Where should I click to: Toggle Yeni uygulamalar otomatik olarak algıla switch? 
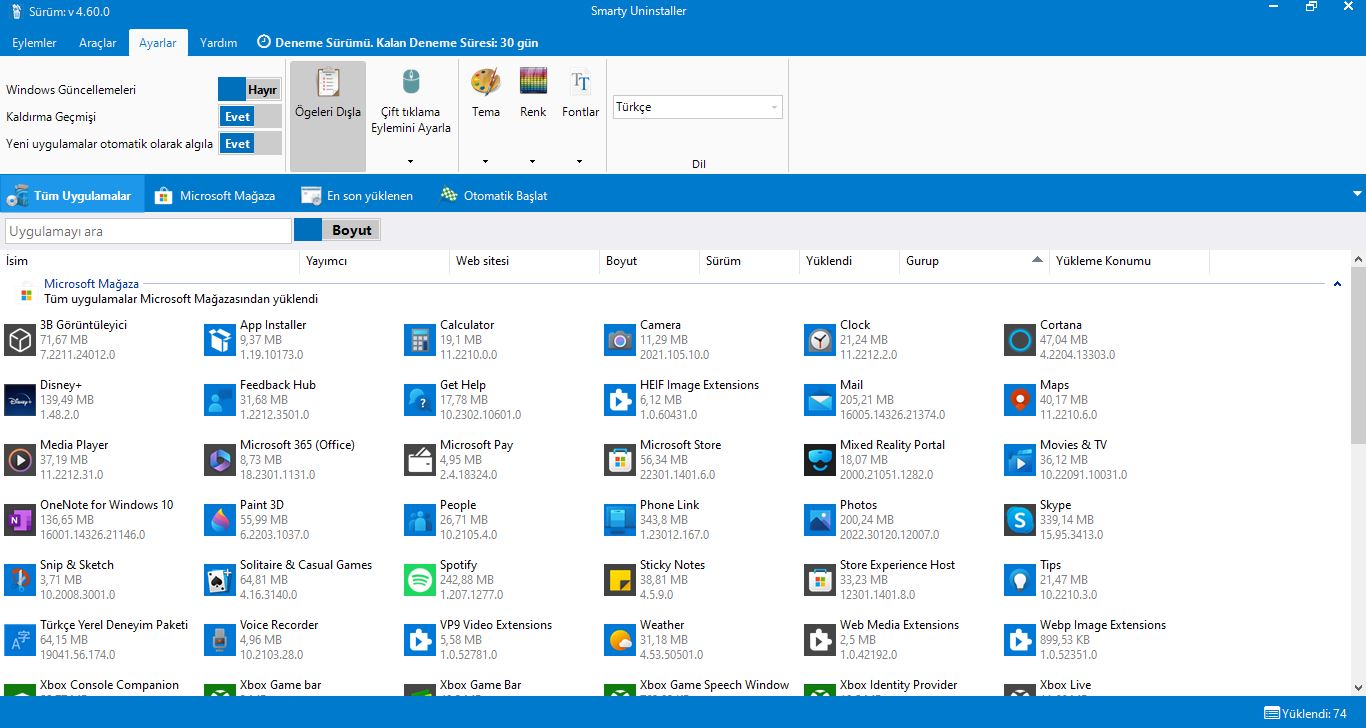[x=250, y=143]
